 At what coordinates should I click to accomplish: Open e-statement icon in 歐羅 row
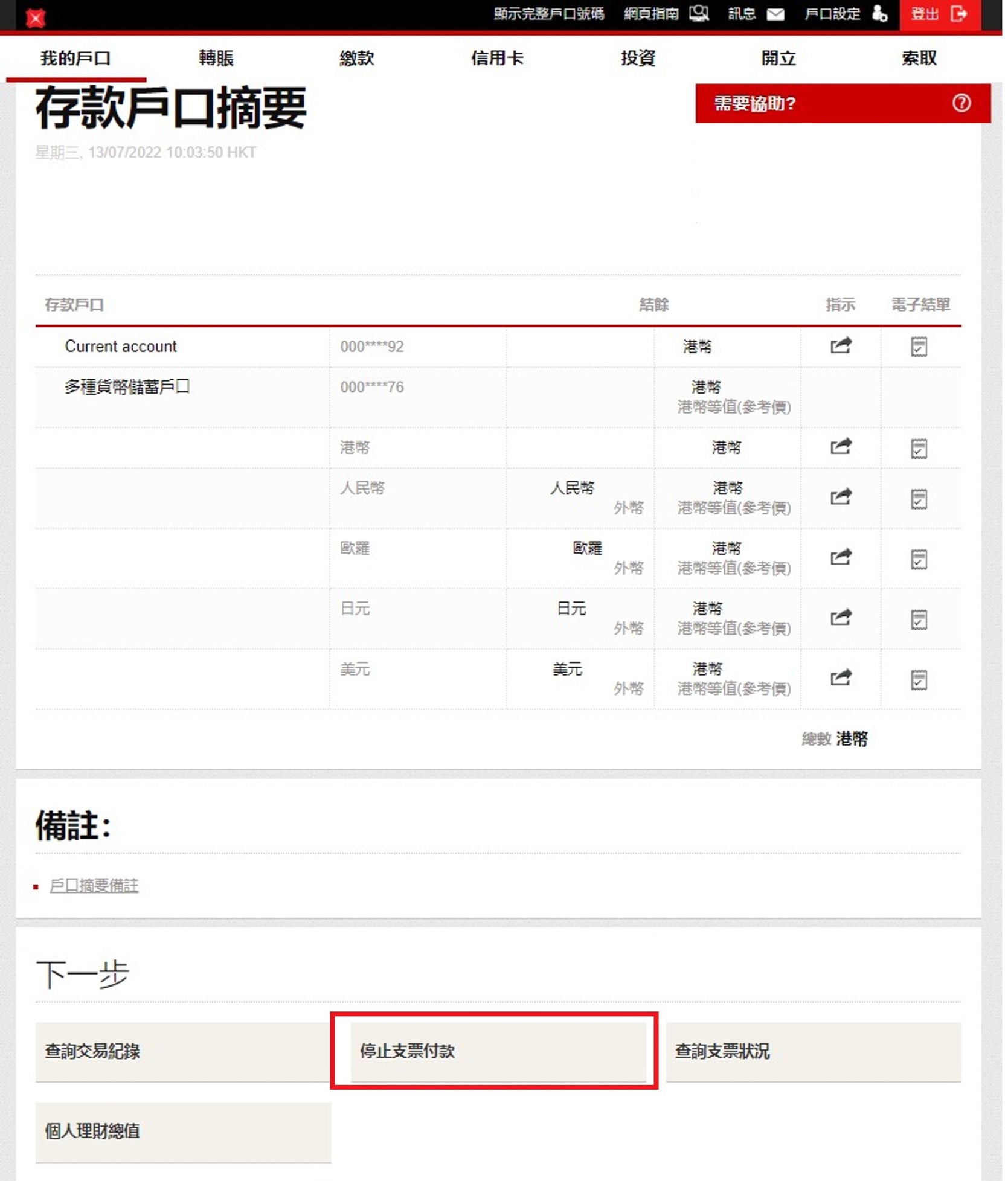coord(918,559)
